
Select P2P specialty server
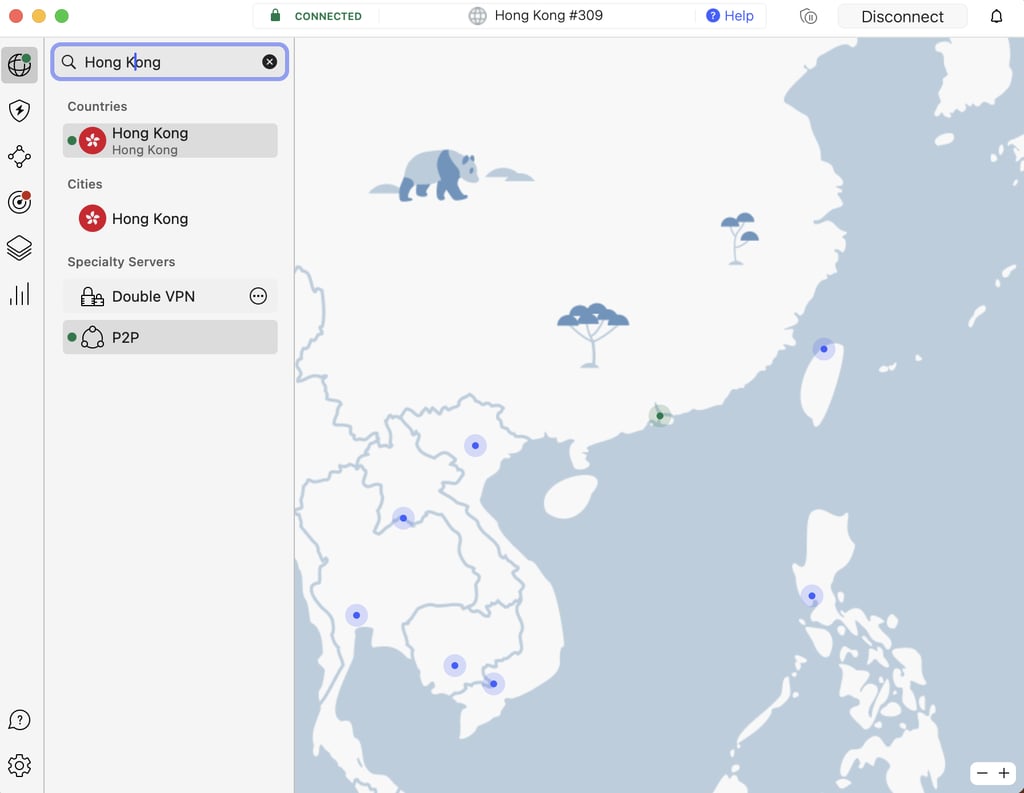[170, 337]
